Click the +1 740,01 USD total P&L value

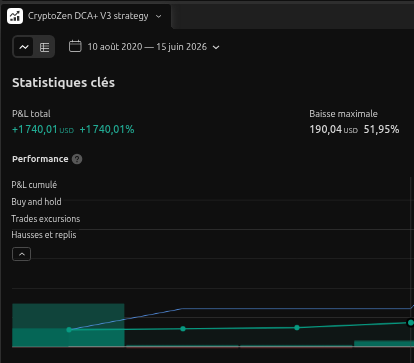point(43,129)
